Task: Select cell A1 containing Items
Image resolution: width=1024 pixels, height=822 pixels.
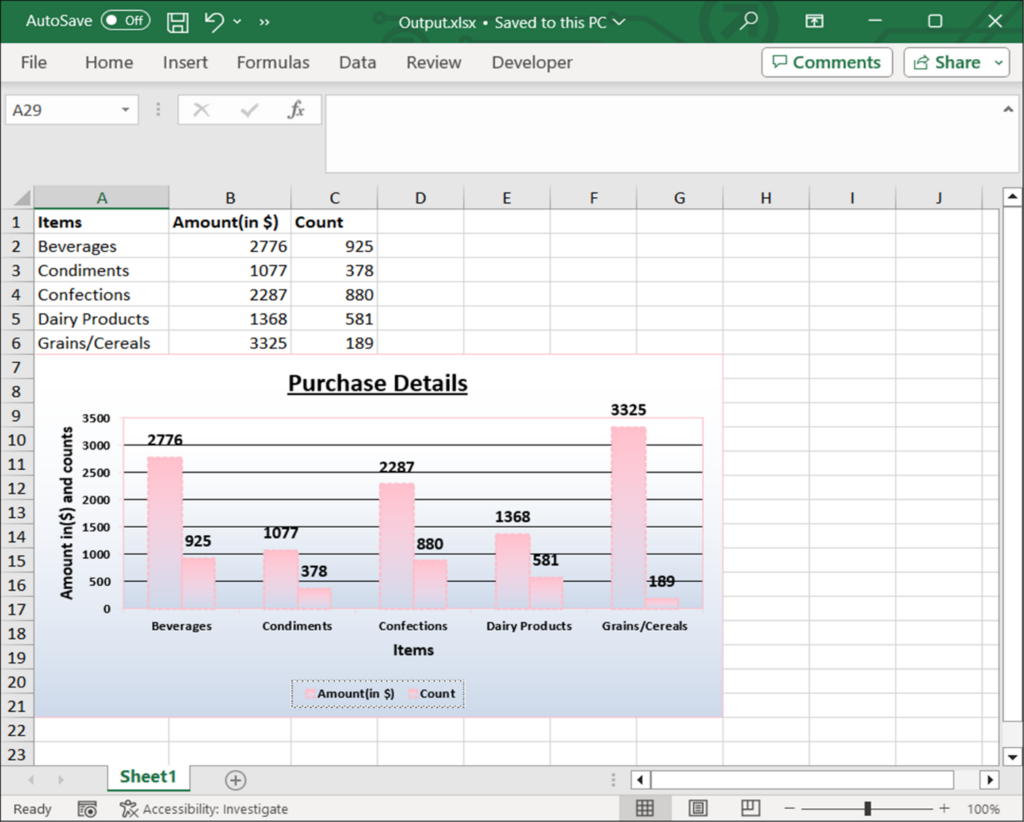Action: tap(100, 221)
